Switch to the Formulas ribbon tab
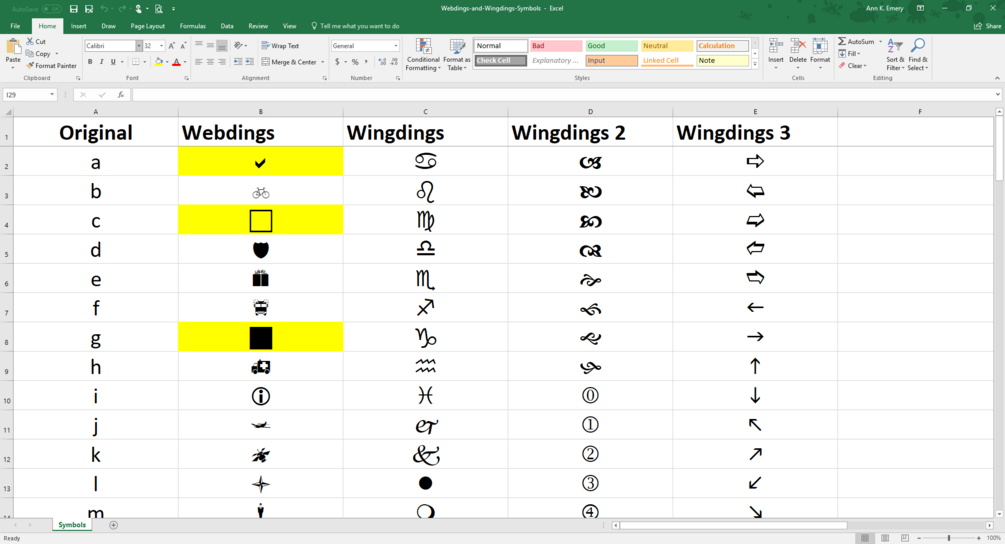Viewport: 1005px width, 544px height. 192,26
